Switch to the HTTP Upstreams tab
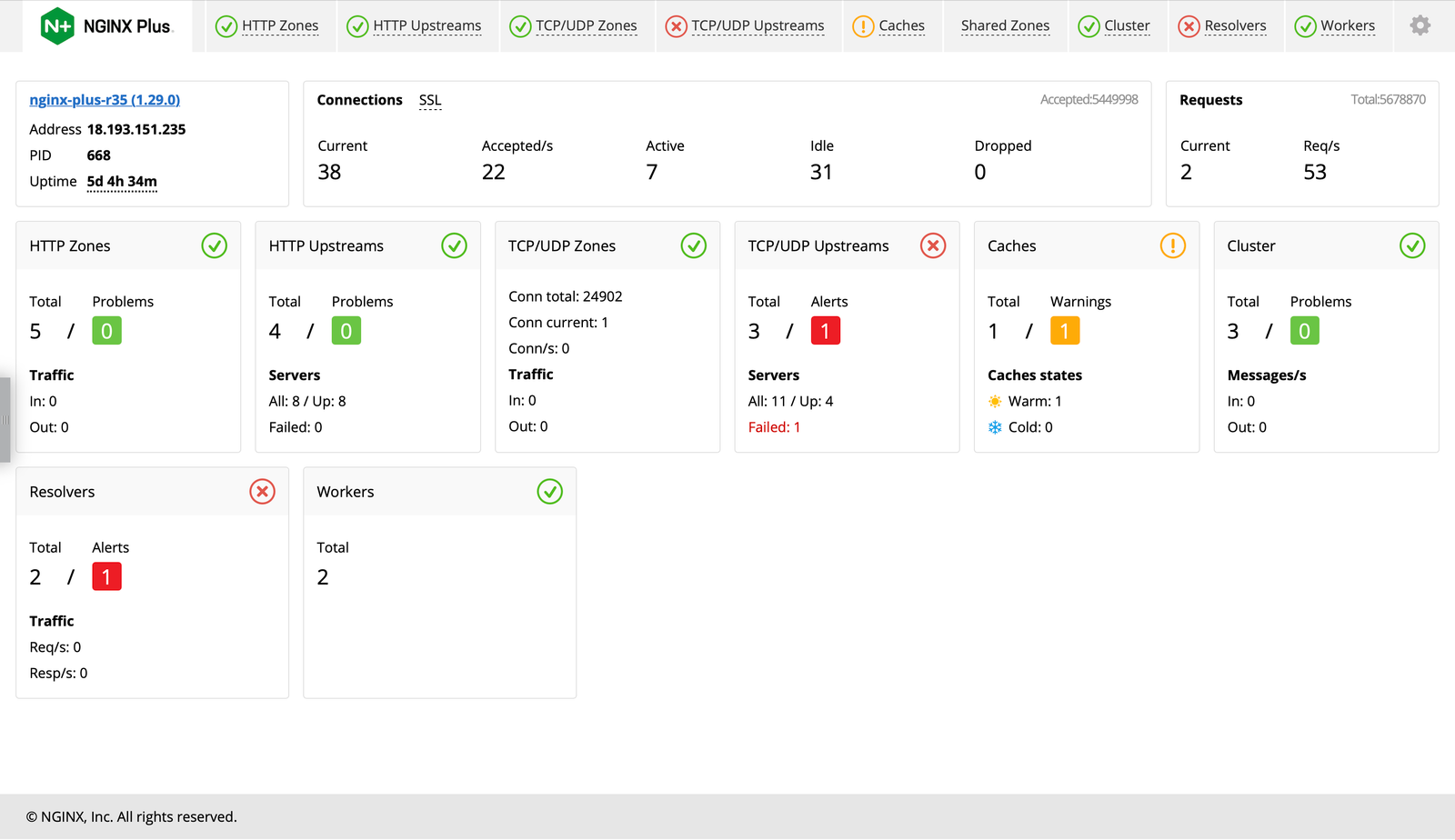Screen dimensions: 1455x840 click(x=427, y=25)
